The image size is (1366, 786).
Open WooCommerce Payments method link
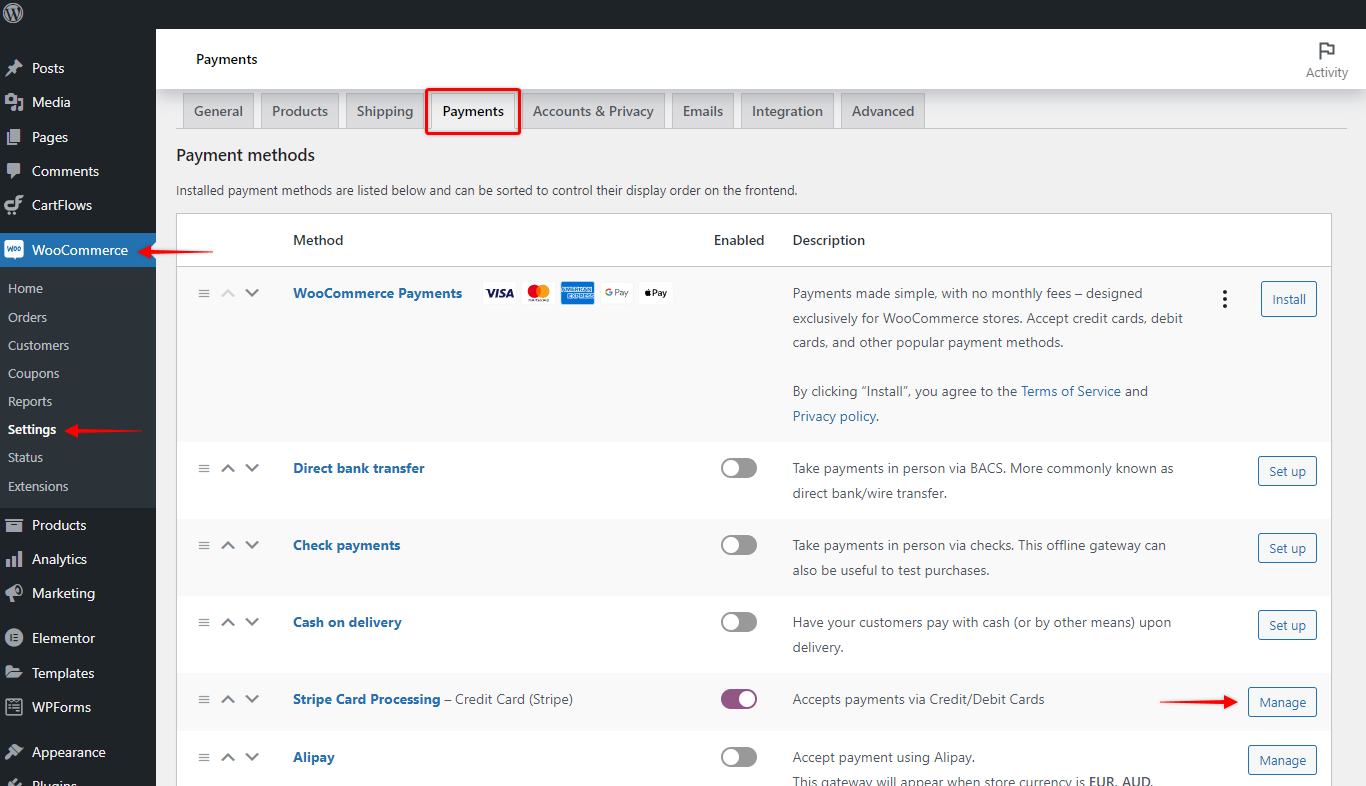click(378, 293)
